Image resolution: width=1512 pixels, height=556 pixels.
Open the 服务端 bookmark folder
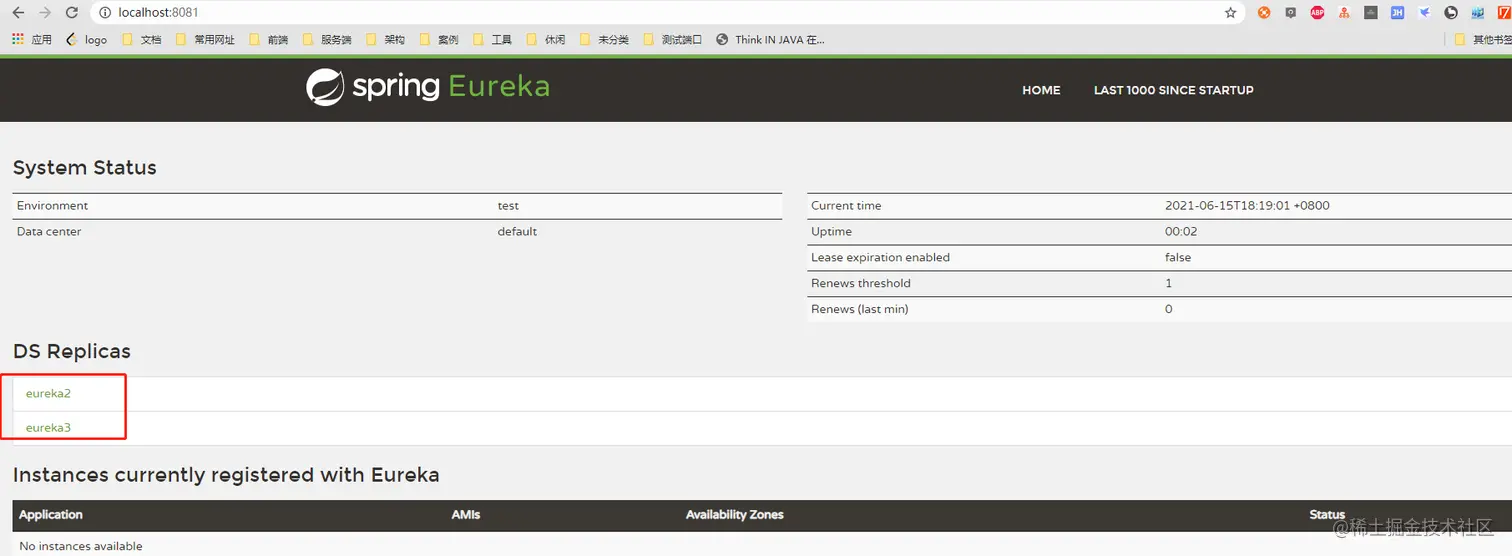[326, 40]
